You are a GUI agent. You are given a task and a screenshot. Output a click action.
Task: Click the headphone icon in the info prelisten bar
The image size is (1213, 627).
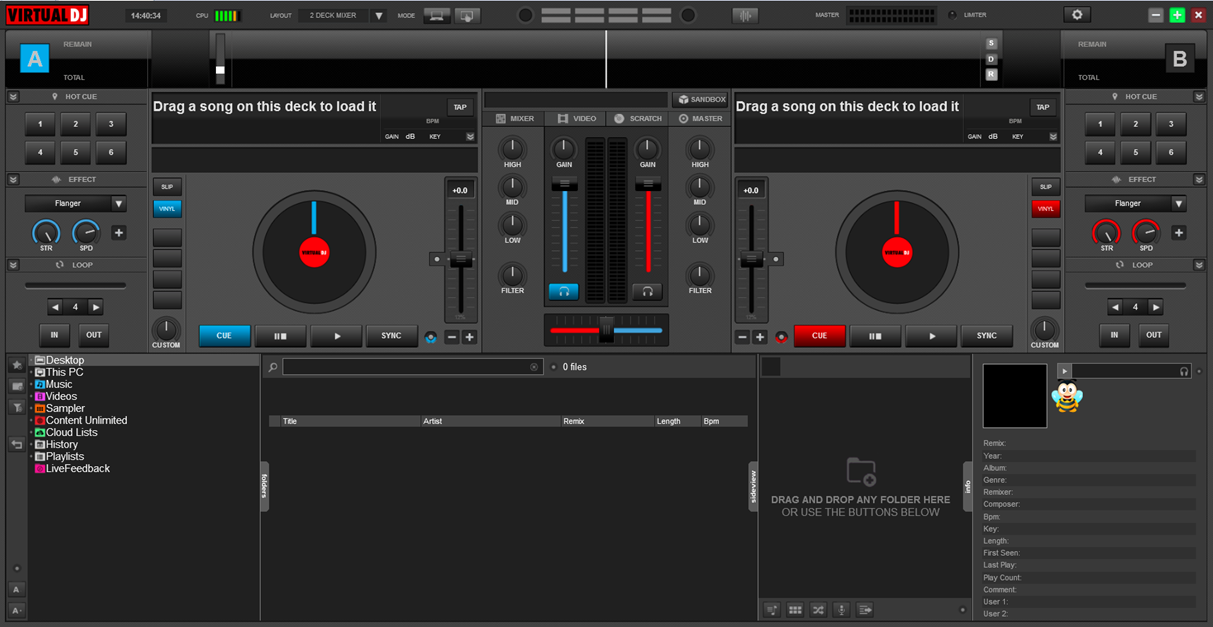point(1184,371)
